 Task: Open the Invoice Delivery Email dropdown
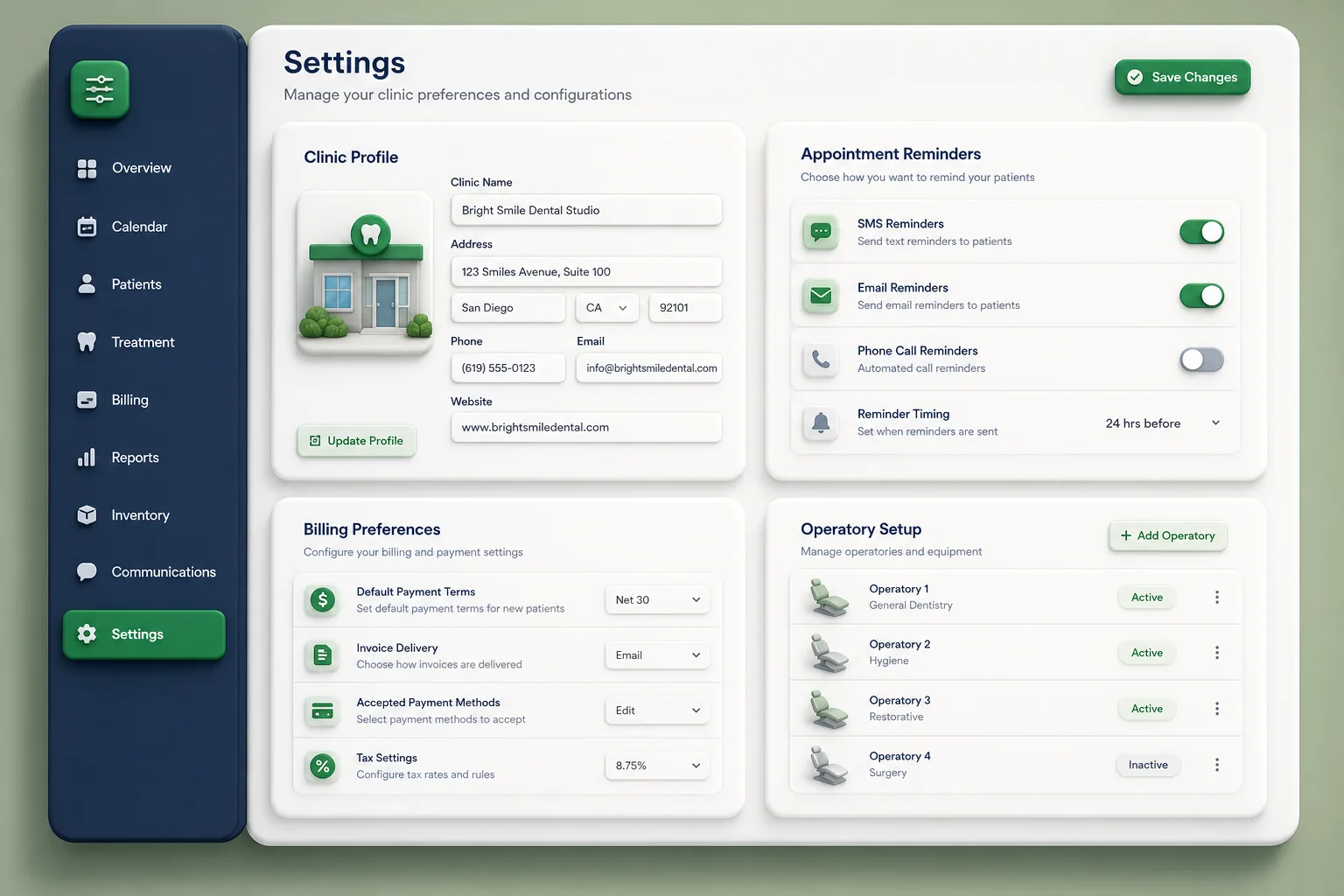coord(657,655)
